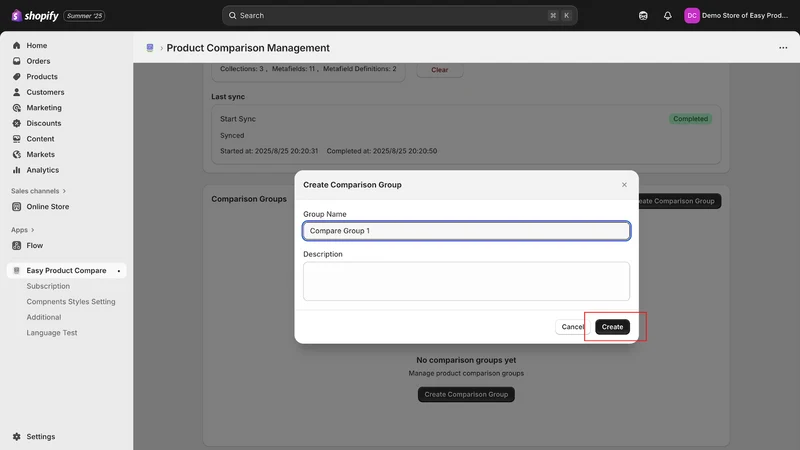Open the Home icon in sidebar
Viewport: 800px width, 450px height.
pyautogui.click(x=17, y=45)
